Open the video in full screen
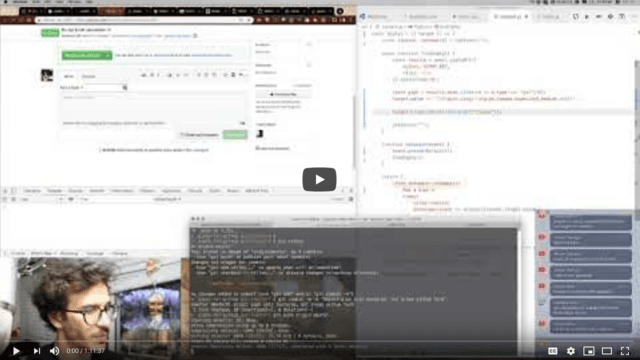Viewport: 640px width, 360px height. [x=625, y=351]
